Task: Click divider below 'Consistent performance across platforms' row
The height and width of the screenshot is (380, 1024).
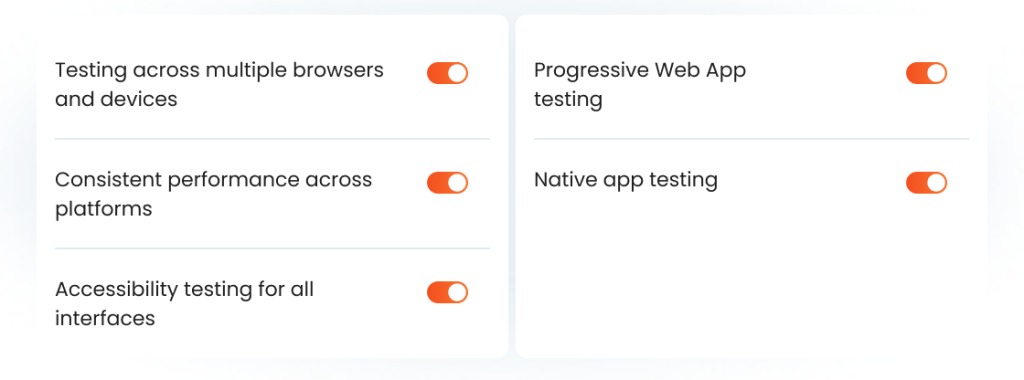Action: coord(272,249)
